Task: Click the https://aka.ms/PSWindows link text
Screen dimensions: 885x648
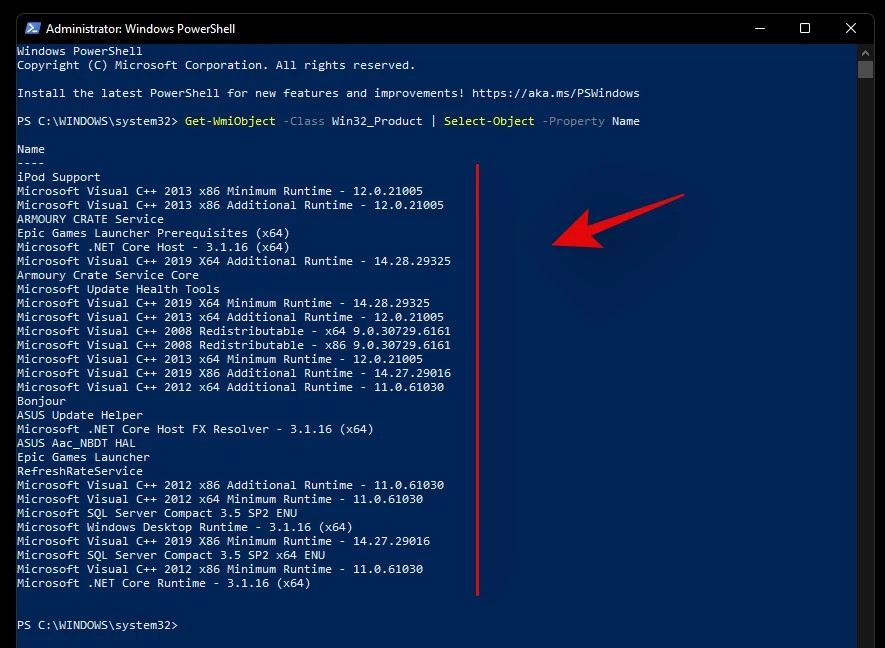Action: tap(555, 93)
